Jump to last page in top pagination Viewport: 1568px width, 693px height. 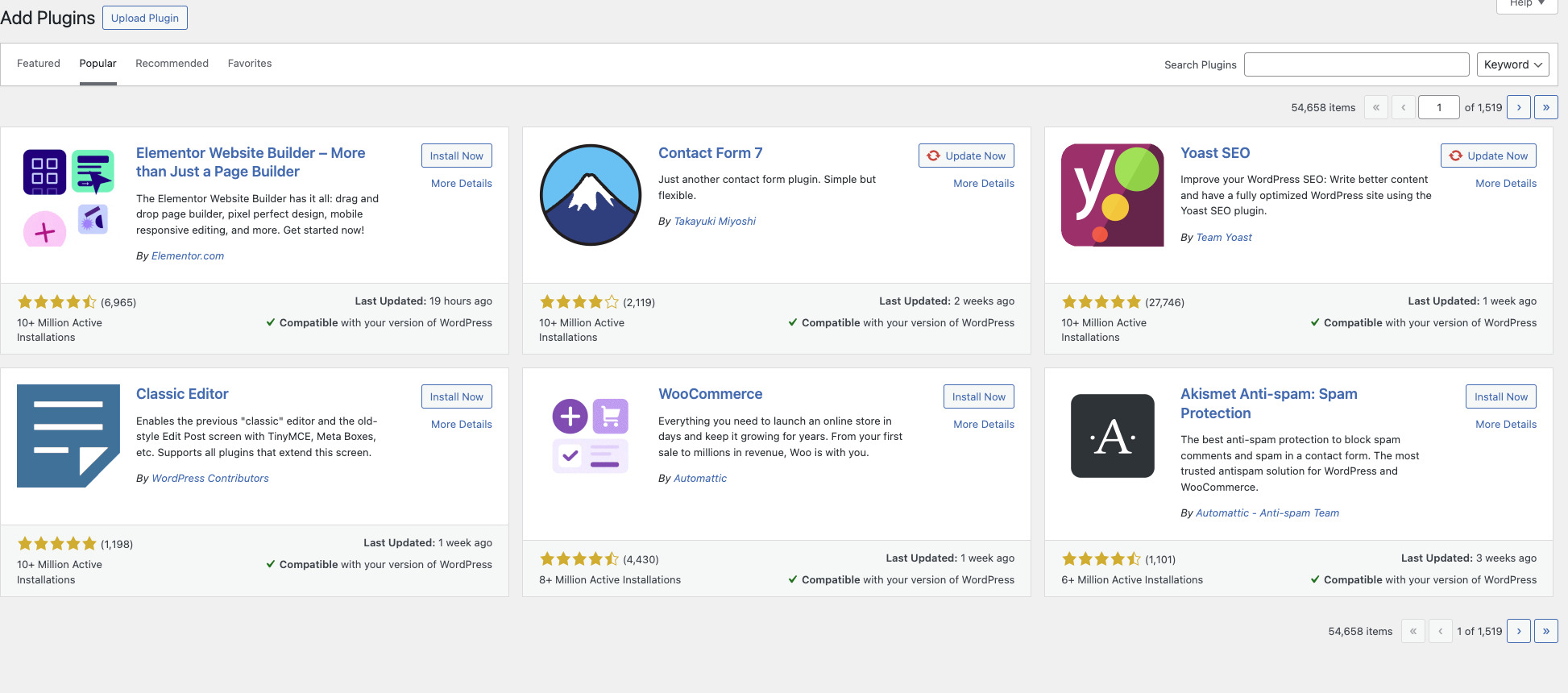pos(1546,107)
